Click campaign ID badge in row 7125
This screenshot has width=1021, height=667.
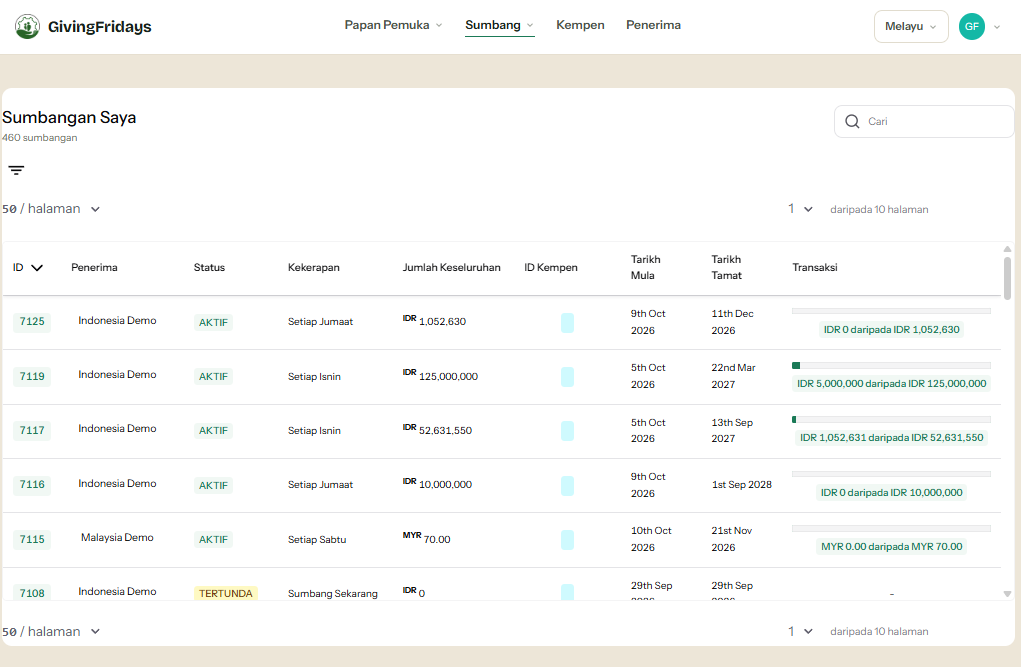point(567,322)
